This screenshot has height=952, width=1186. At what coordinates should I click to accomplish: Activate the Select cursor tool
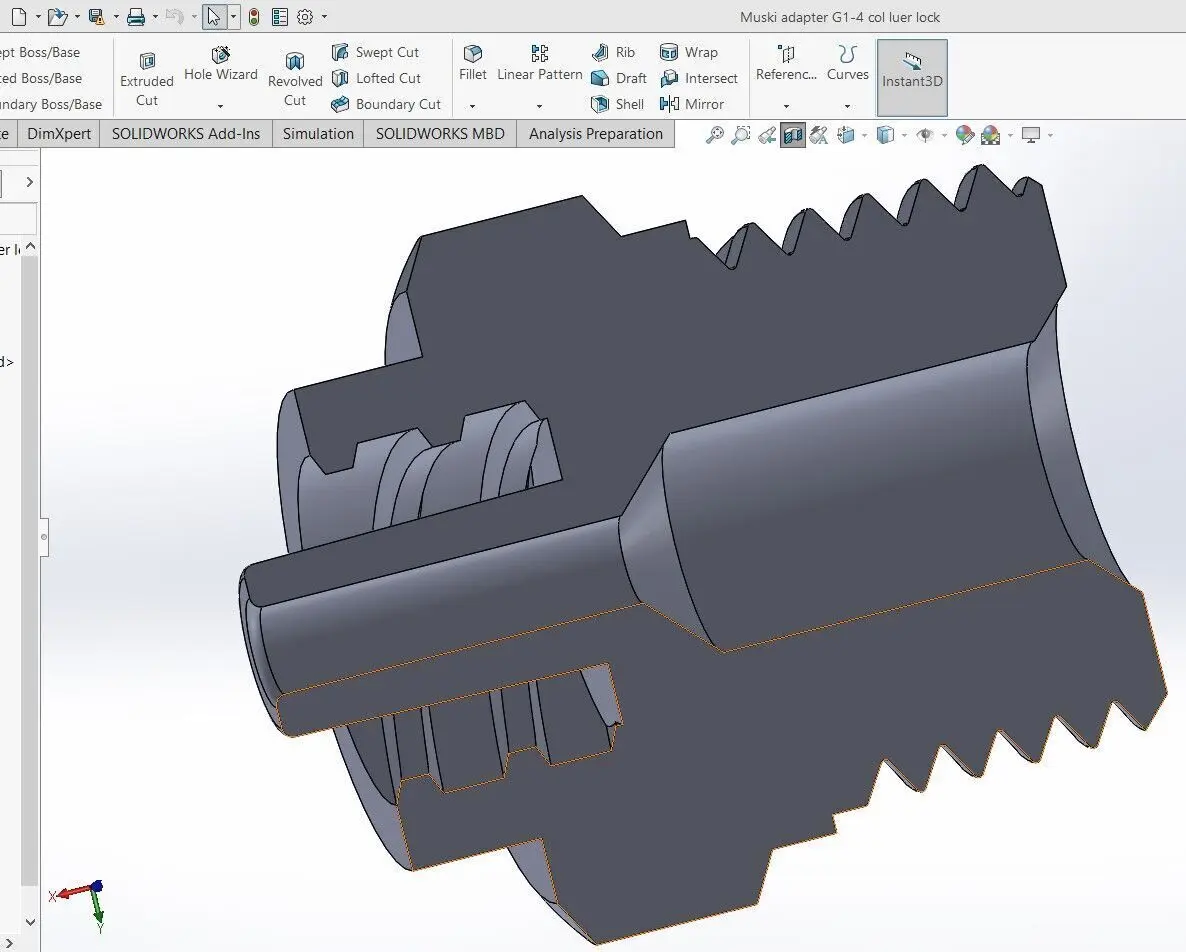214,17
